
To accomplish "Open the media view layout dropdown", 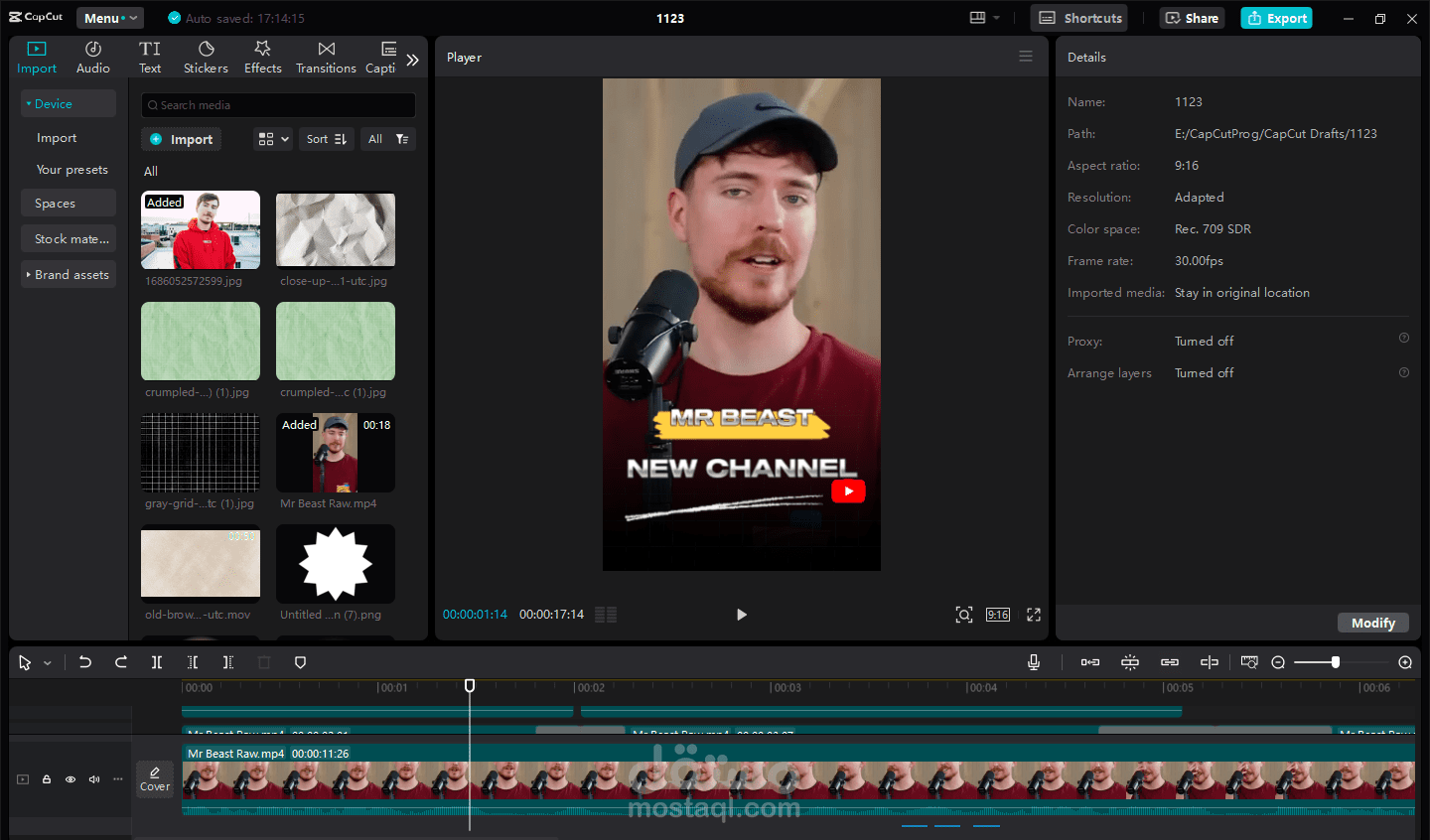I will click(x=273, y=139).
